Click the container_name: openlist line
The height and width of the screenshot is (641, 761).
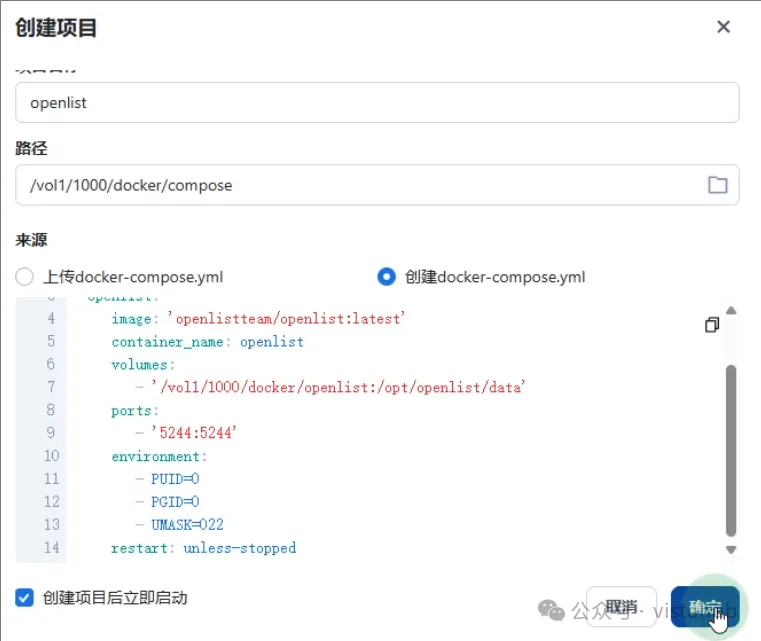coord(208,342)
